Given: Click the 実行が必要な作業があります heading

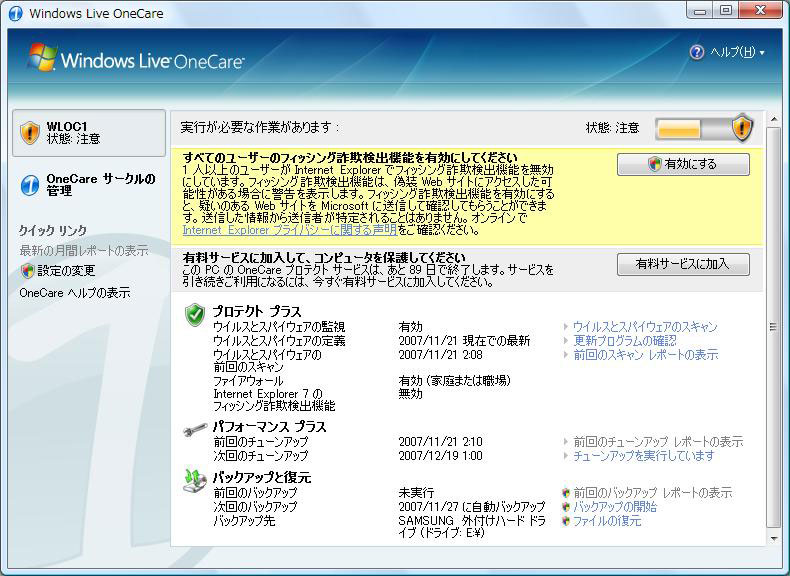Looking at the screenshot, I should (x=260, y=127).
